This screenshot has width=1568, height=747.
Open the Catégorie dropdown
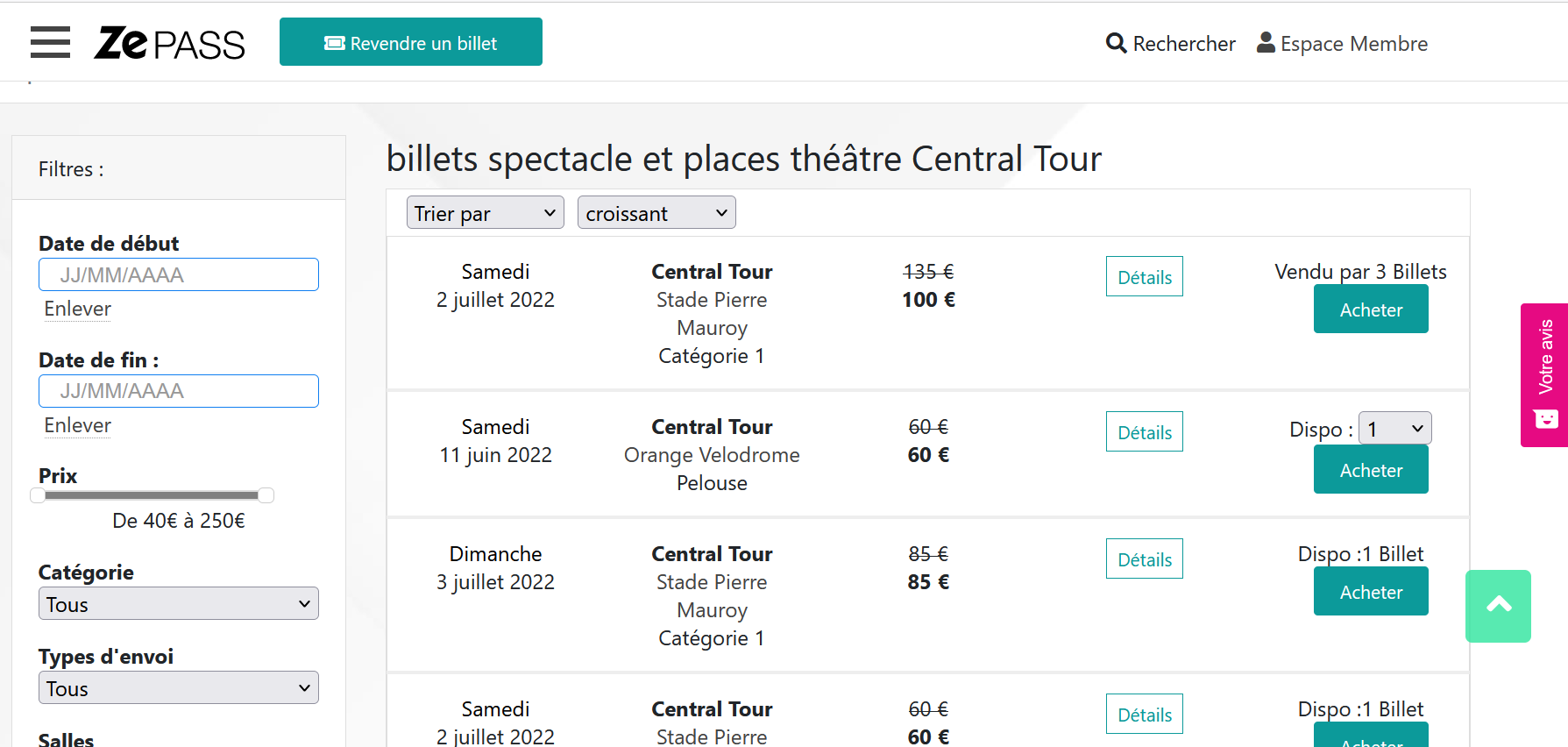tap(179, 603)
